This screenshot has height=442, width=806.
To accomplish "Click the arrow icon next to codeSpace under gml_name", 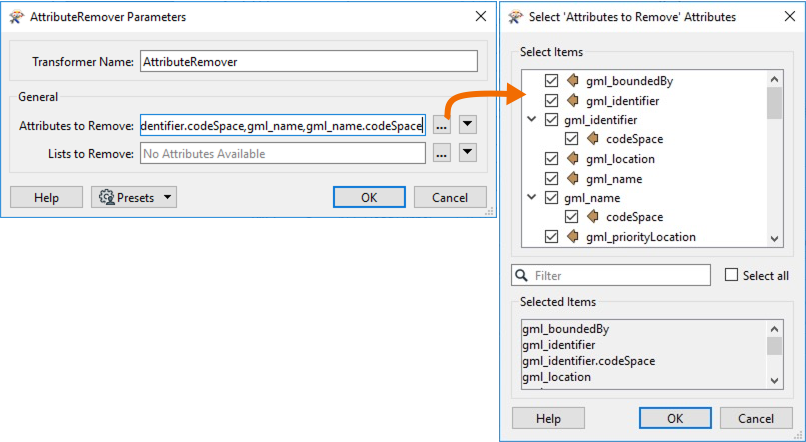I will click(593, 217).
